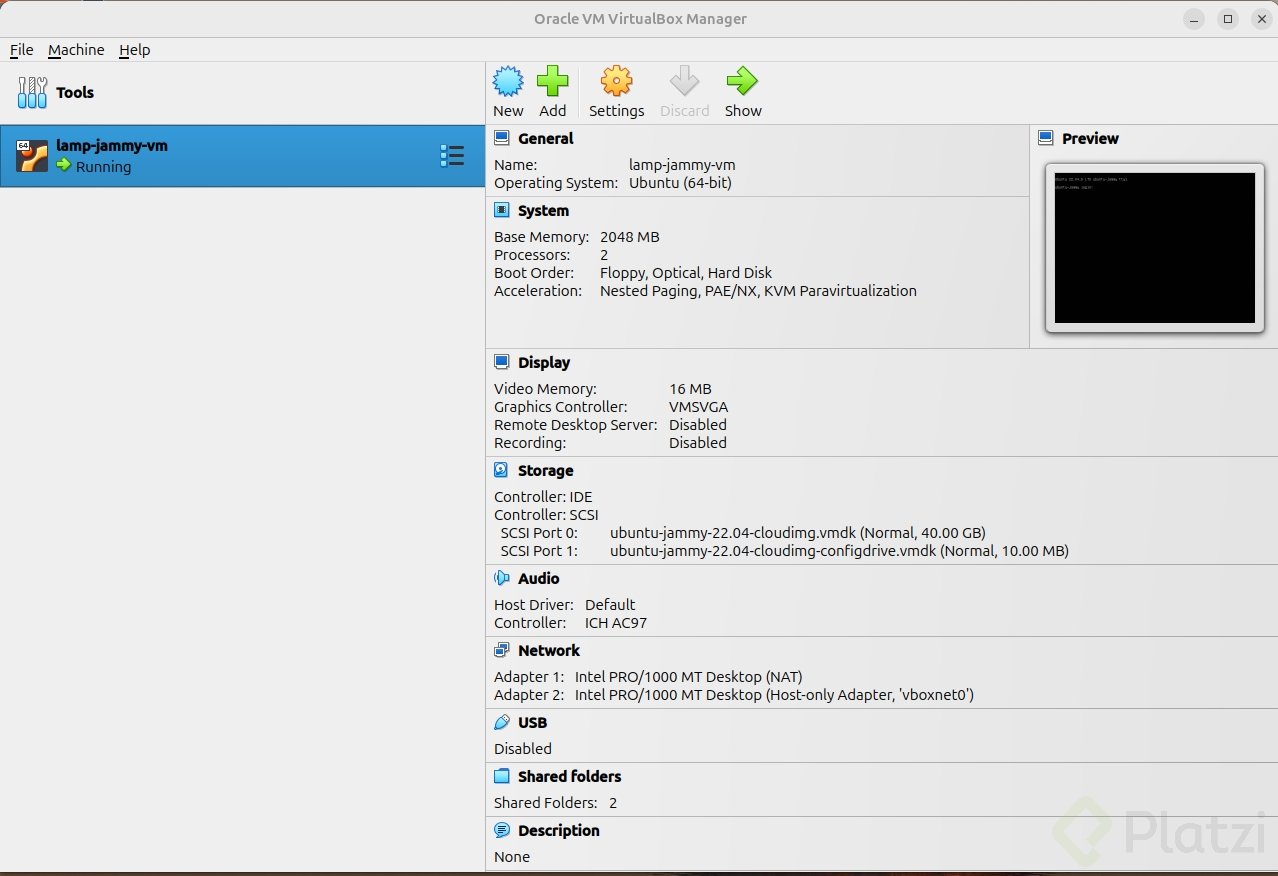Click 'Controller: SCSI' text
The height and width of the screenshot is (876, 1278).
[x=546, y=515]
